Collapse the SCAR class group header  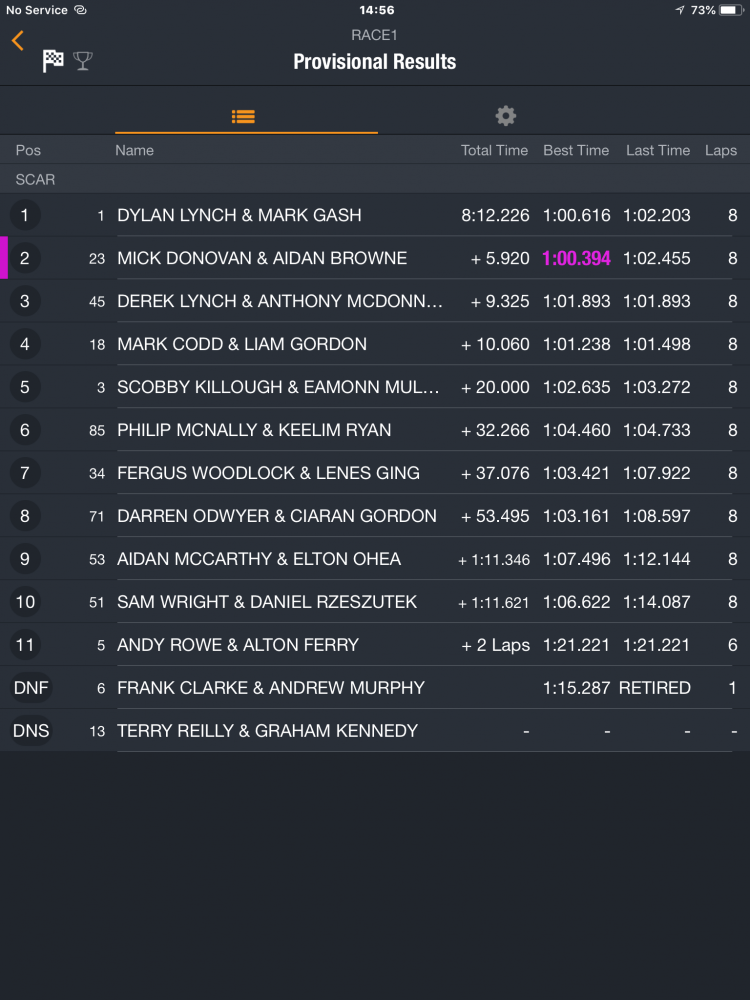(x=35, y=180)
